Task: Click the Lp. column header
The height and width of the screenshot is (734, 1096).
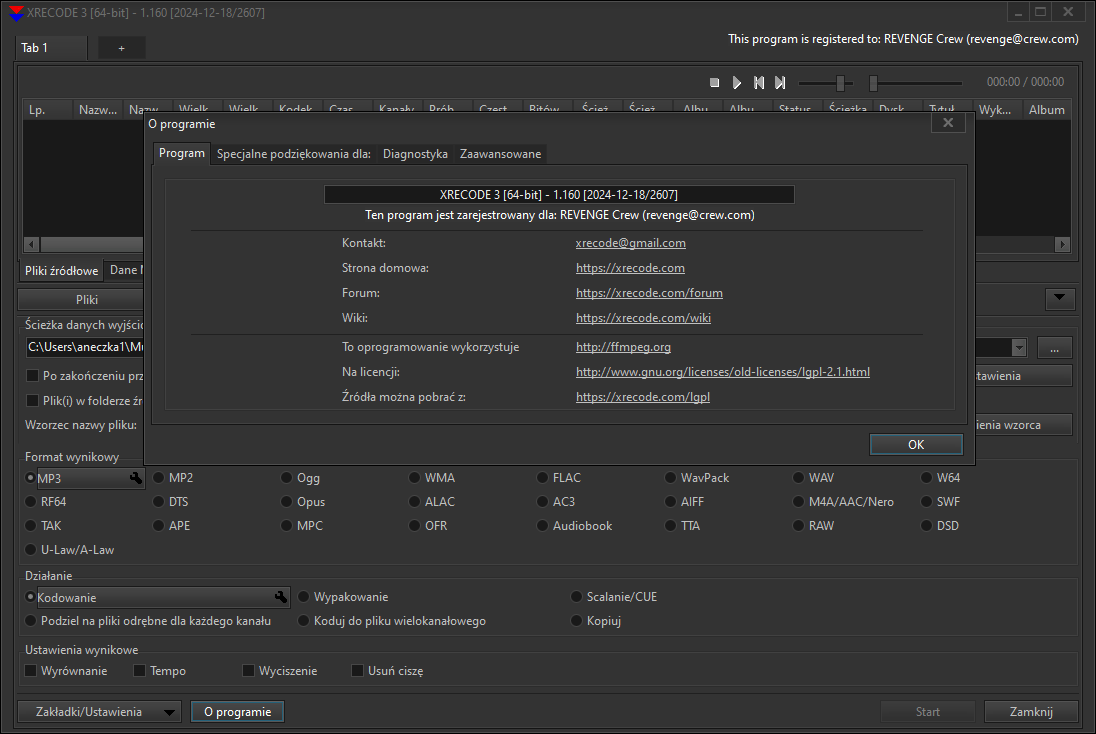Action: (48, 110)
